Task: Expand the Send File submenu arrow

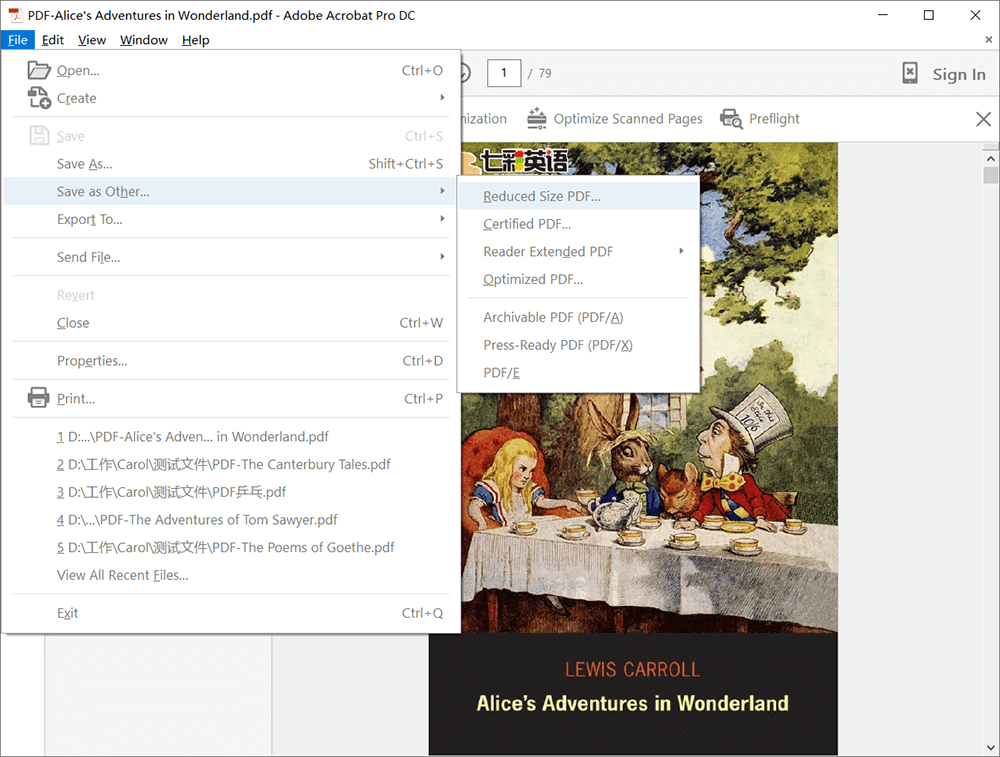Action: click(x=442, y=257)
